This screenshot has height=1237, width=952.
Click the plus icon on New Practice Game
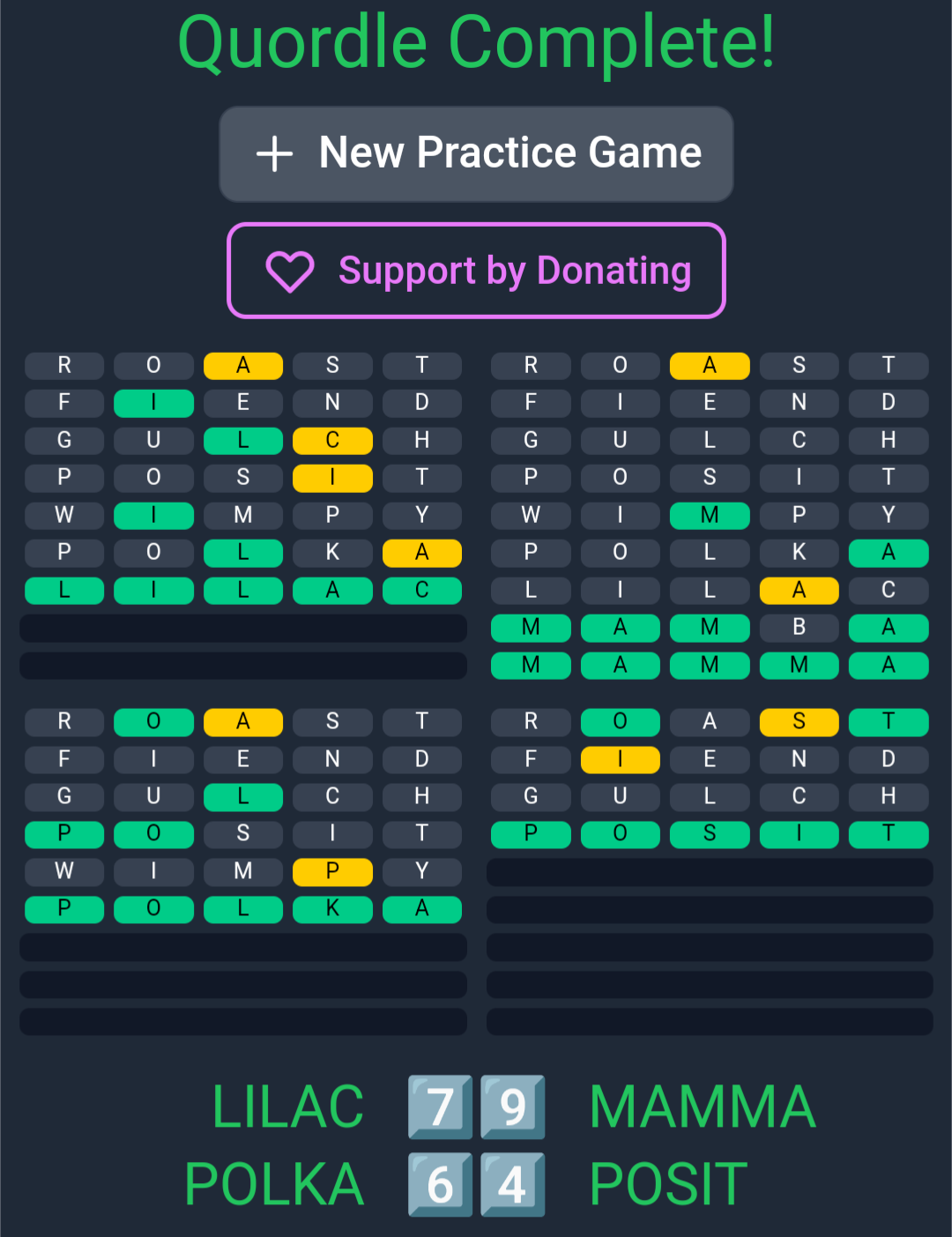(274, 153)
